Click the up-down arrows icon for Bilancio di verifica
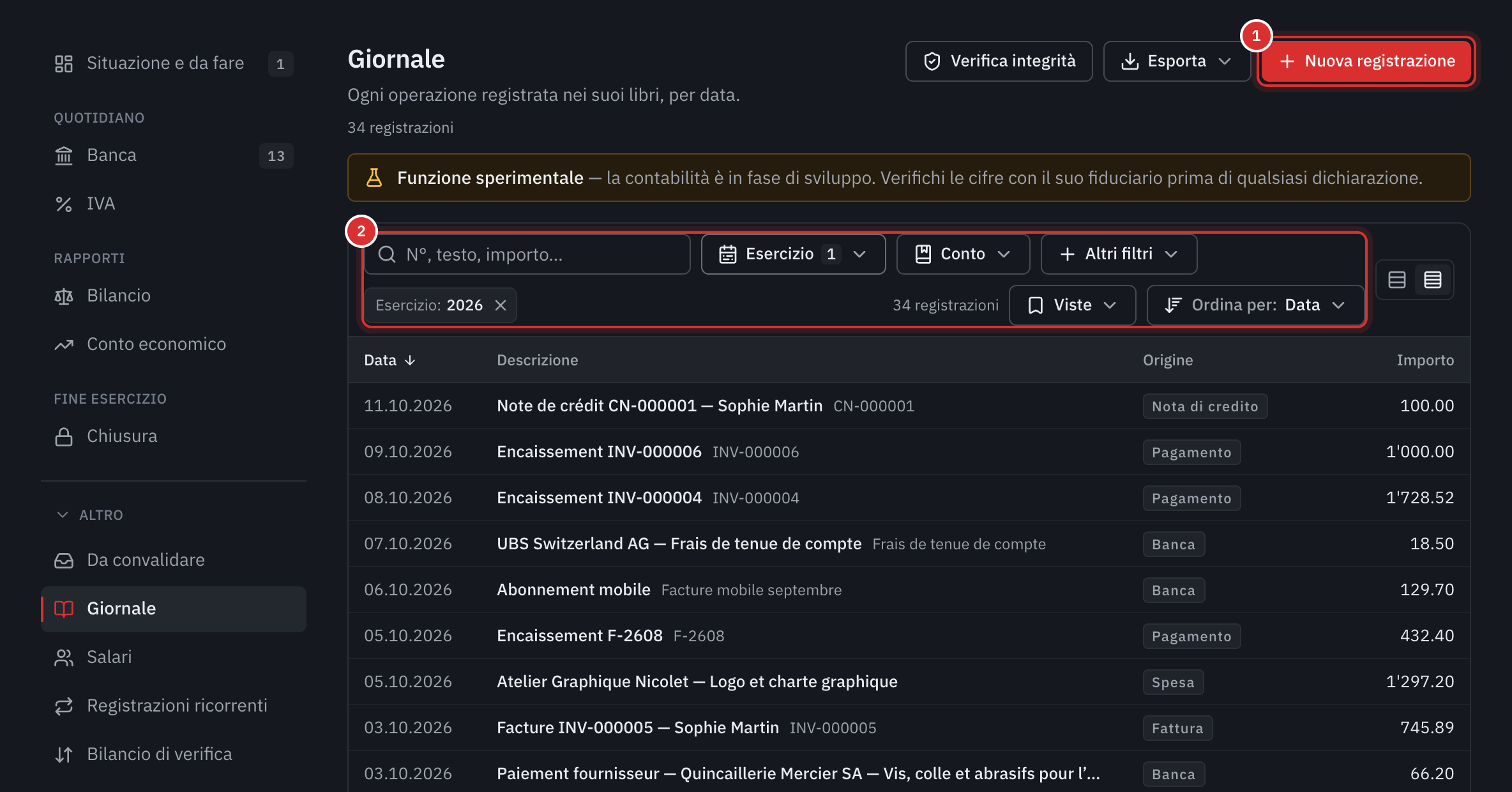The height and width of the screenshot is (792, 1512). coord(64,754)
